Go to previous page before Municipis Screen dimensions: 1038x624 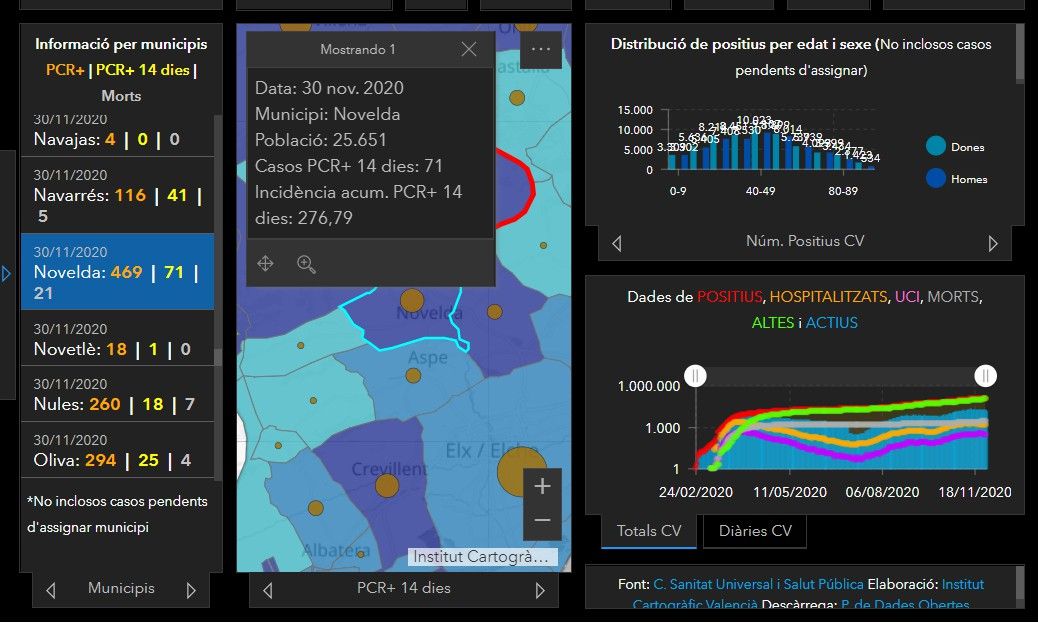coord(51,590)
